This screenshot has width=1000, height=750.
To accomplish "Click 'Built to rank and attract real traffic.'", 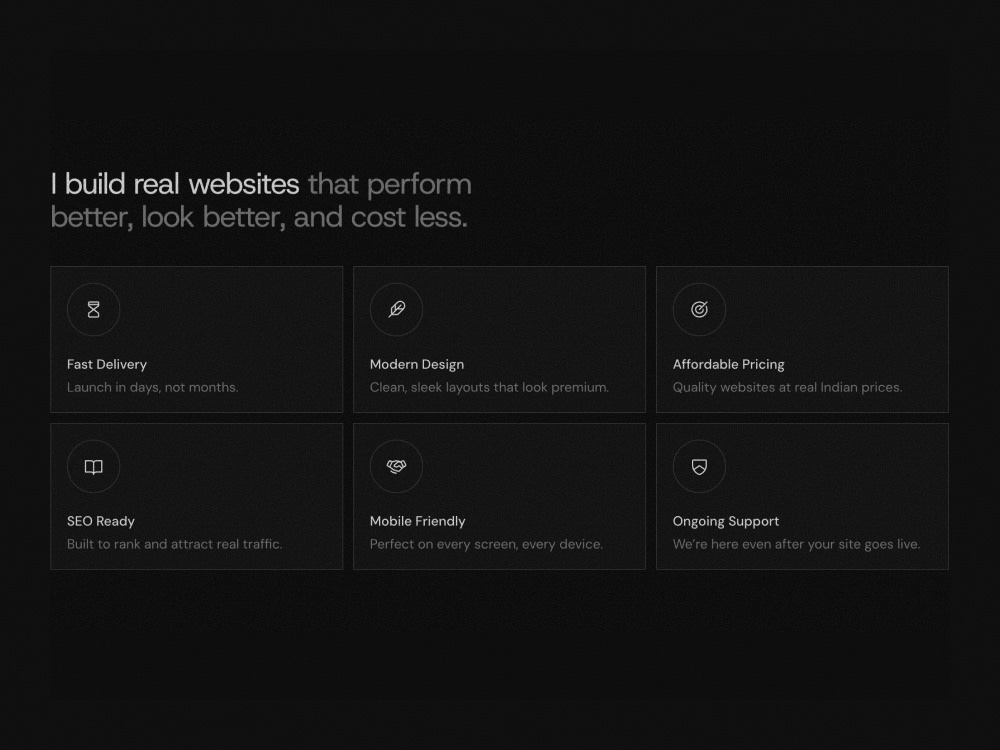I will [175, 544].
